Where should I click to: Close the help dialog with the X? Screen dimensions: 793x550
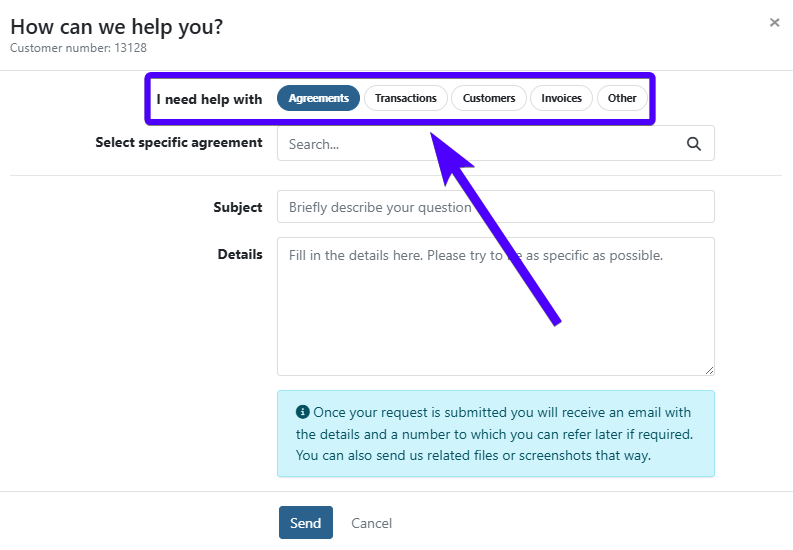[x=775, y=23]
